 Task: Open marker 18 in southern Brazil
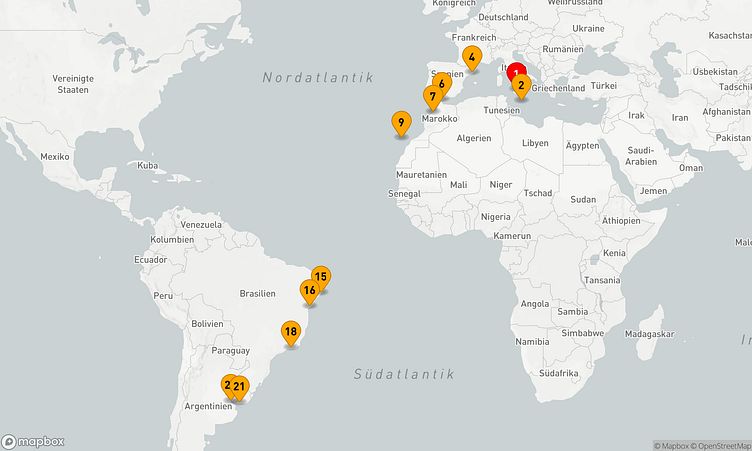click(291, 332)
